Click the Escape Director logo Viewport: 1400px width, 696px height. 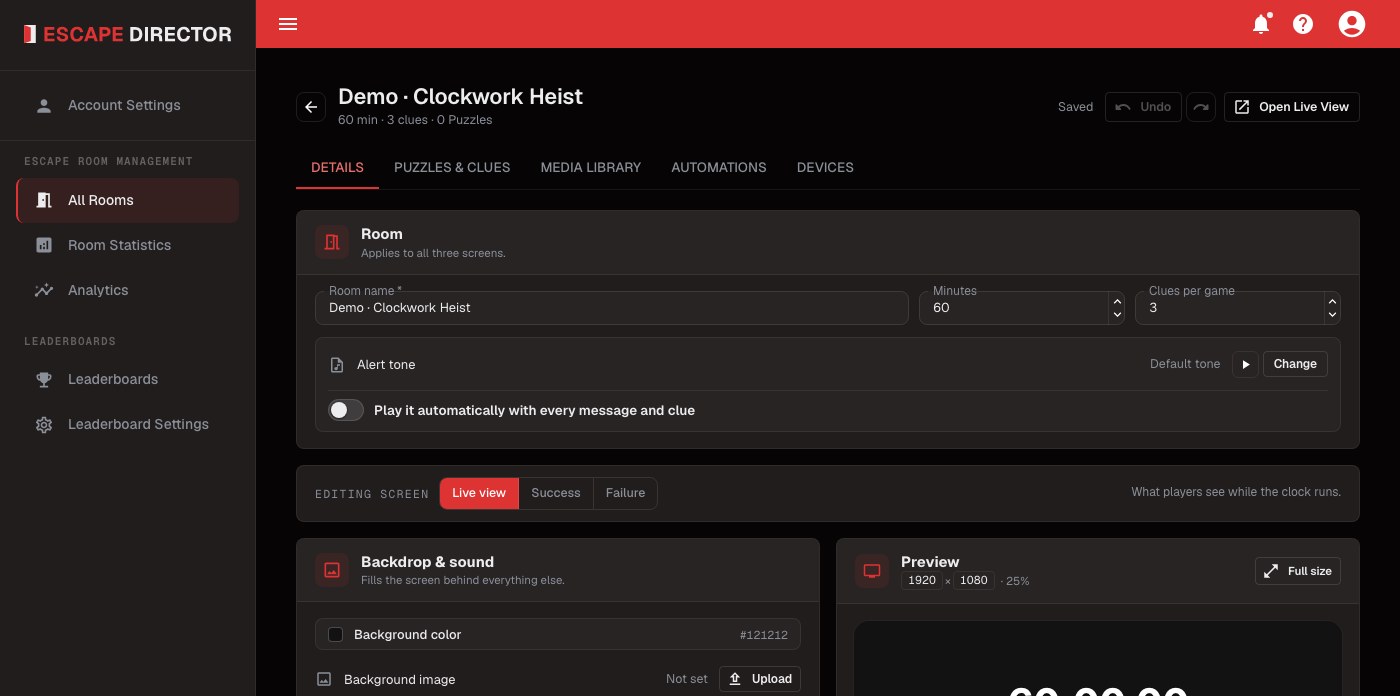point(128,34)
